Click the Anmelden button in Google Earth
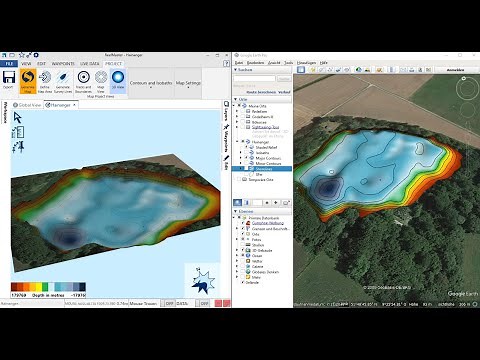The height and width of the screenshot is (360, 480). (456, 70)
